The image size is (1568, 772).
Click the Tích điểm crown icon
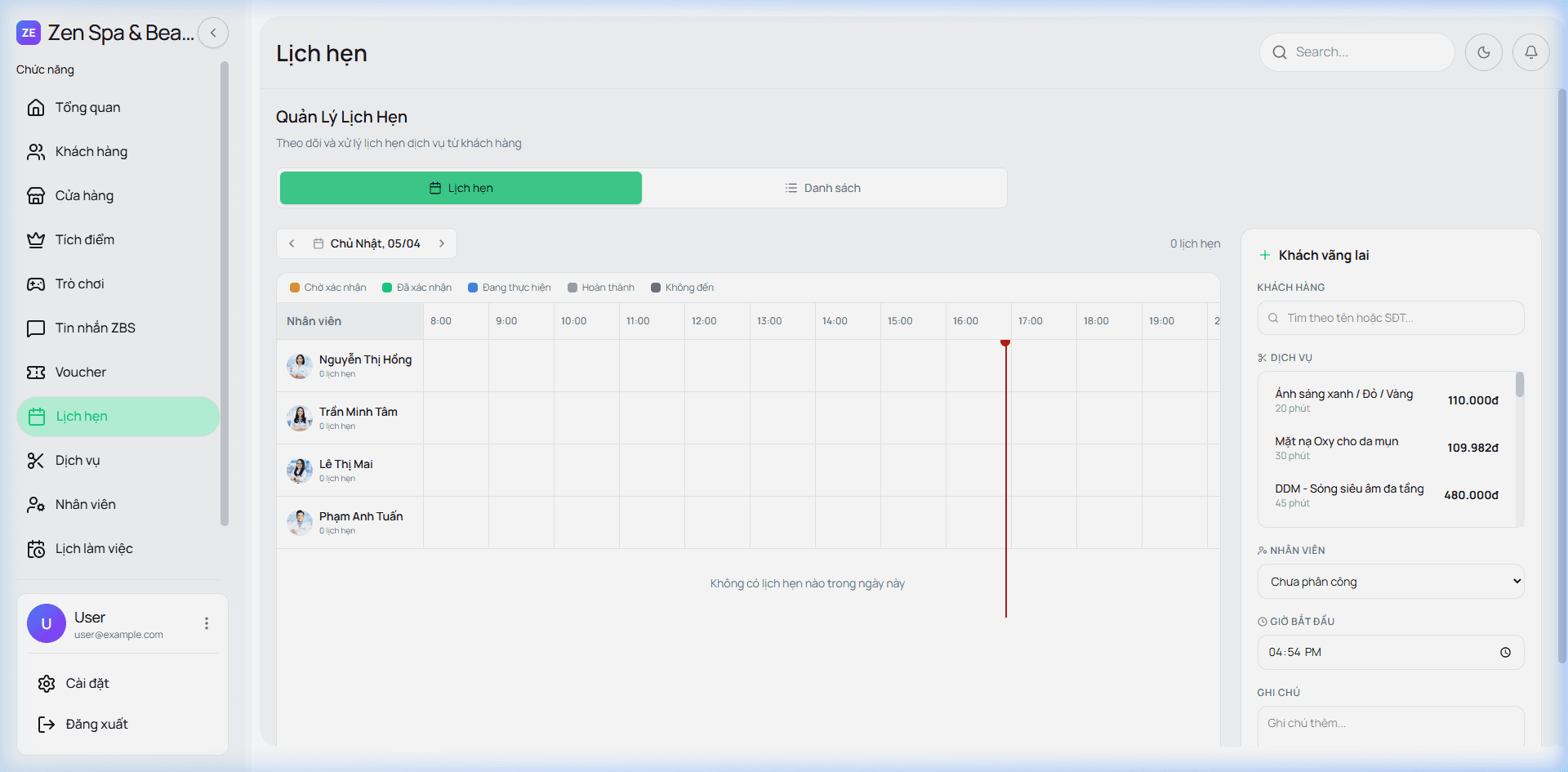(x=36, y=240)
